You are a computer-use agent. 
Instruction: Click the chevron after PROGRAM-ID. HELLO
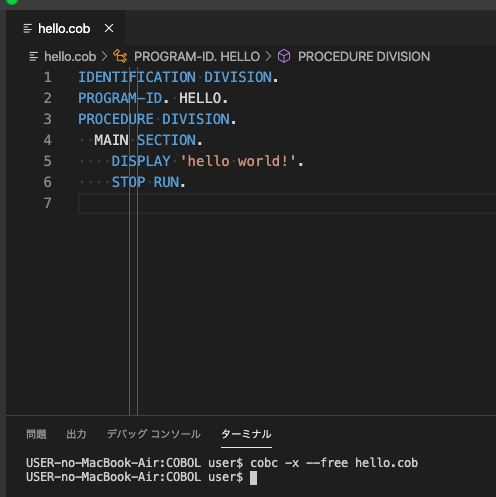pyautogui.click(x=269, y=56)
